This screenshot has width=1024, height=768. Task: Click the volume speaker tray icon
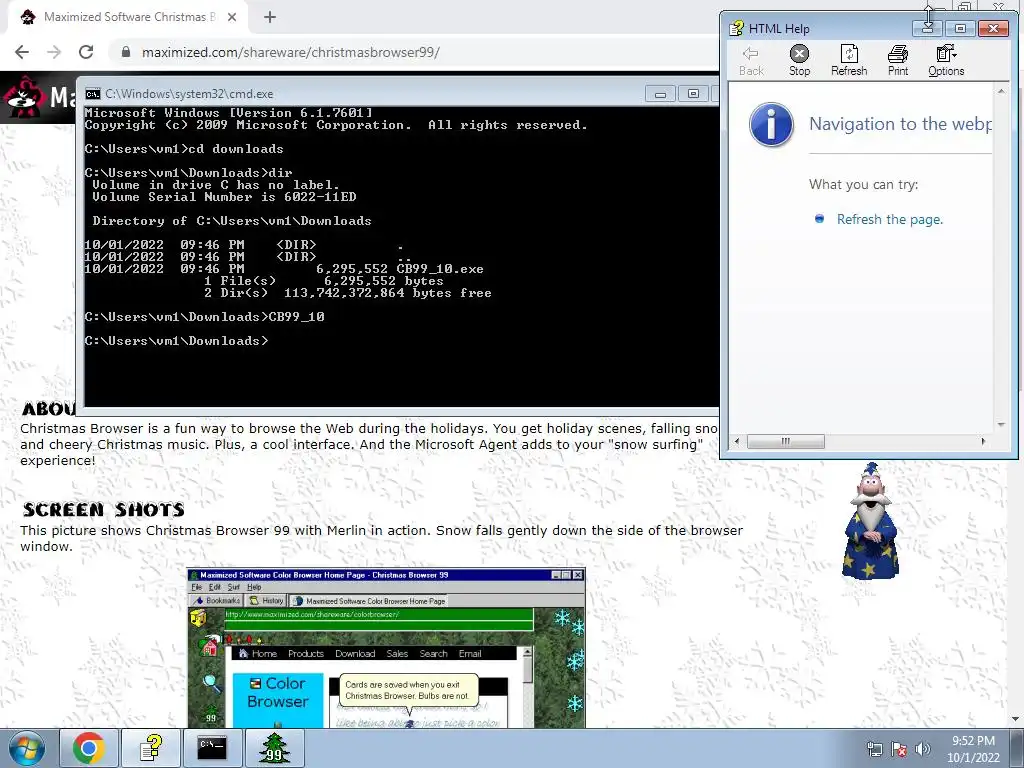pos(923,749)
